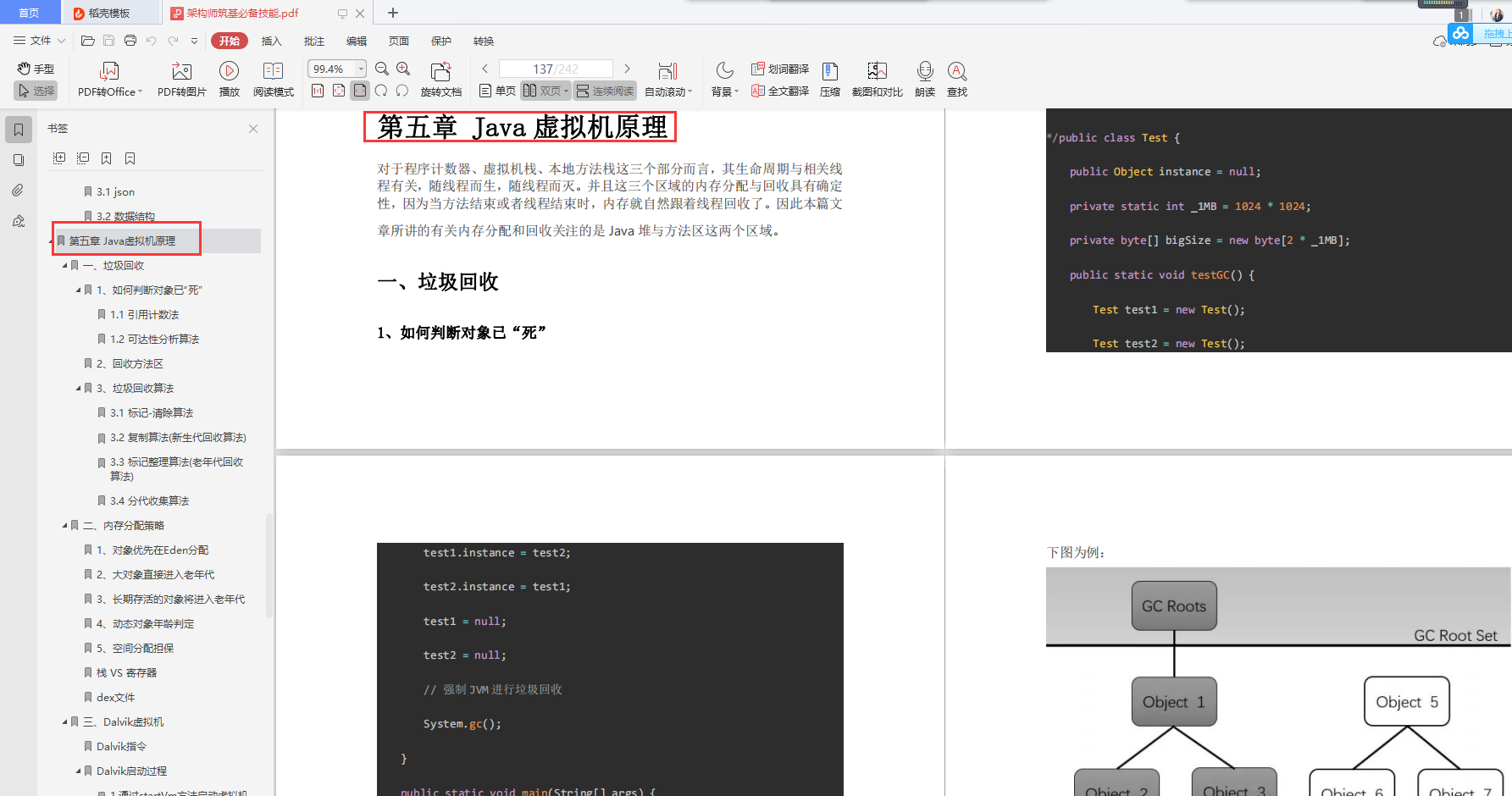
Task: Toggle fit-width view
Action: tap(360, 91)
